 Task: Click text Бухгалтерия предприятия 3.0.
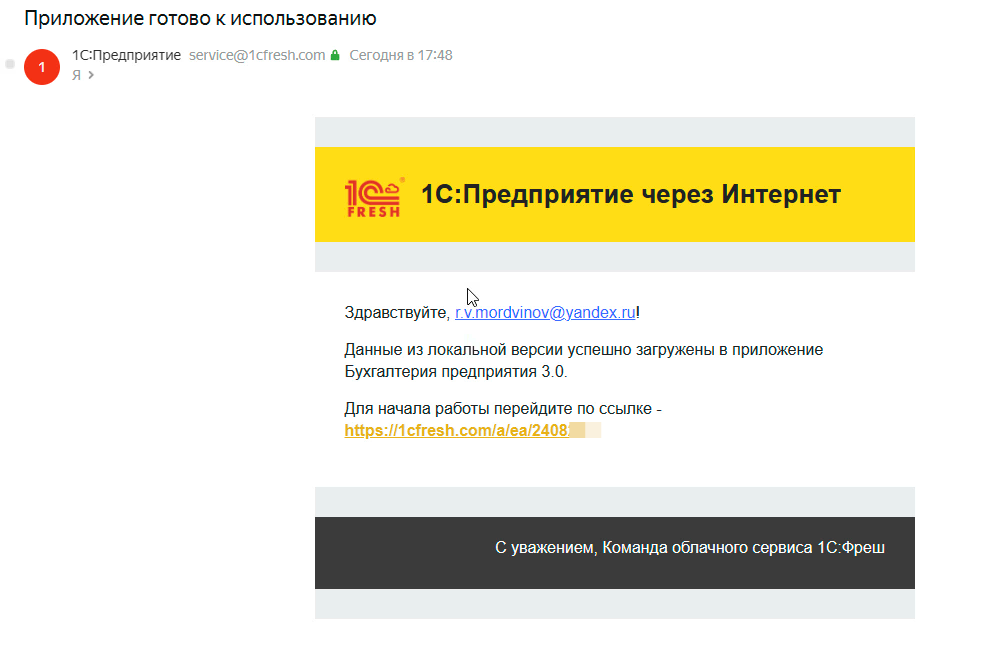pos(456,372)
